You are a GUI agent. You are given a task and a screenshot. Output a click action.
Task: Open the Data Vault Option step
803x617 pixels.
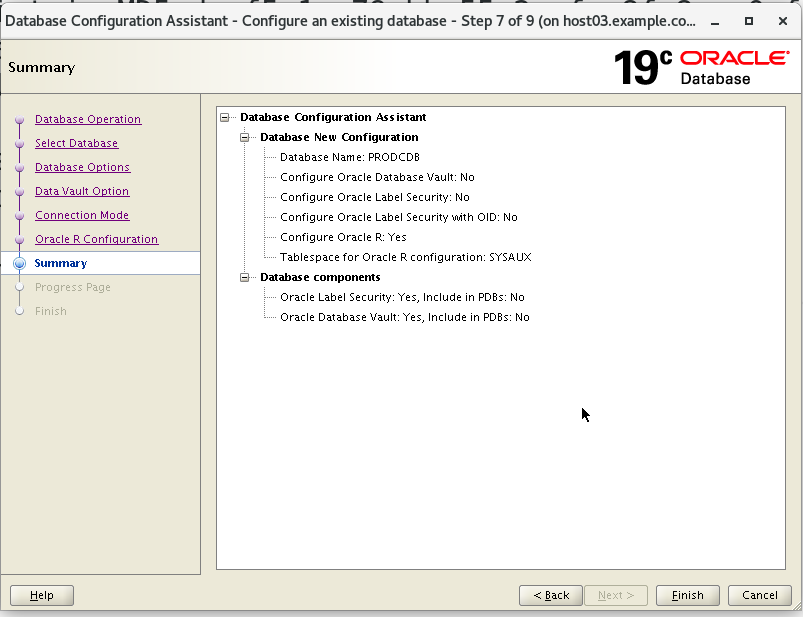pos(82,192)
